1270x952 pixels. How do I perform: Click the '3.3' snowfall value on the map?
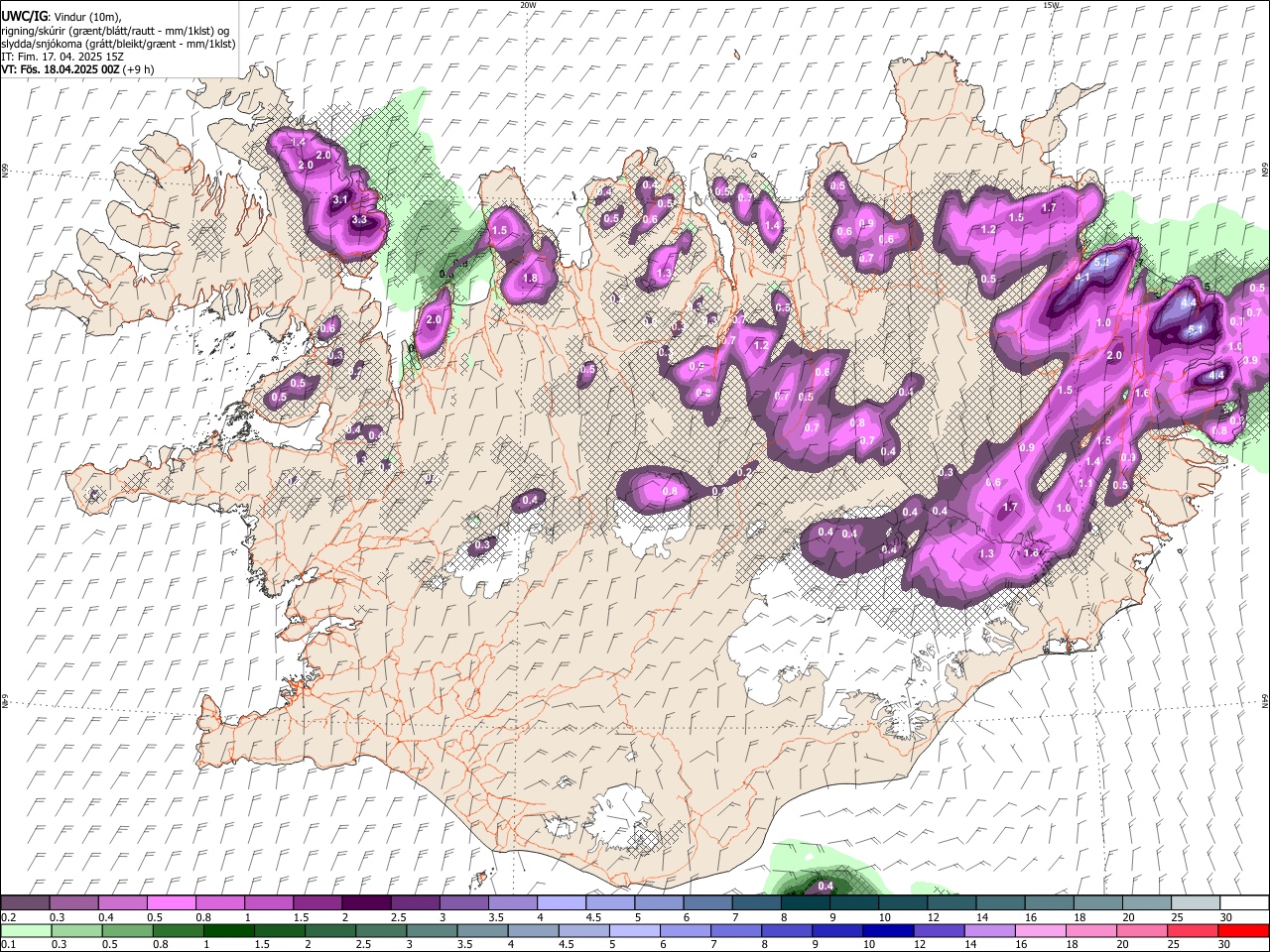coord(359,219)
